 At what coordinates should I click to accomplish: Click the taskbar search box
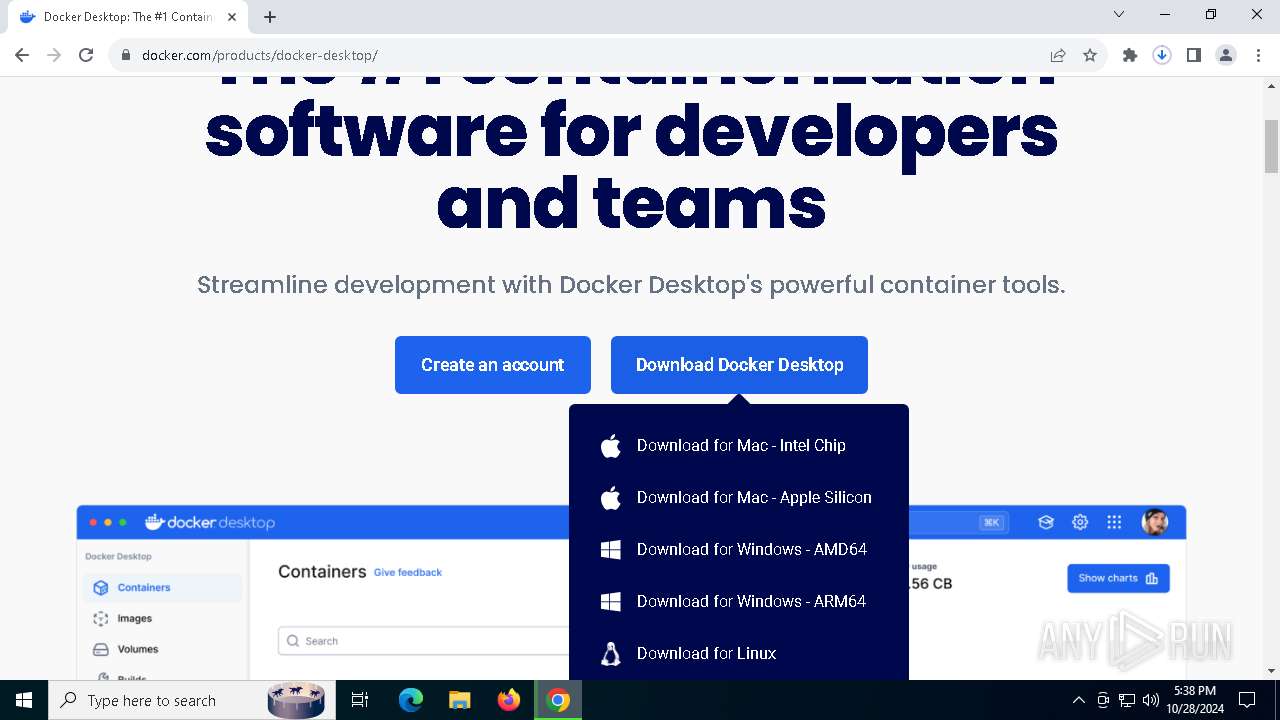190,700
